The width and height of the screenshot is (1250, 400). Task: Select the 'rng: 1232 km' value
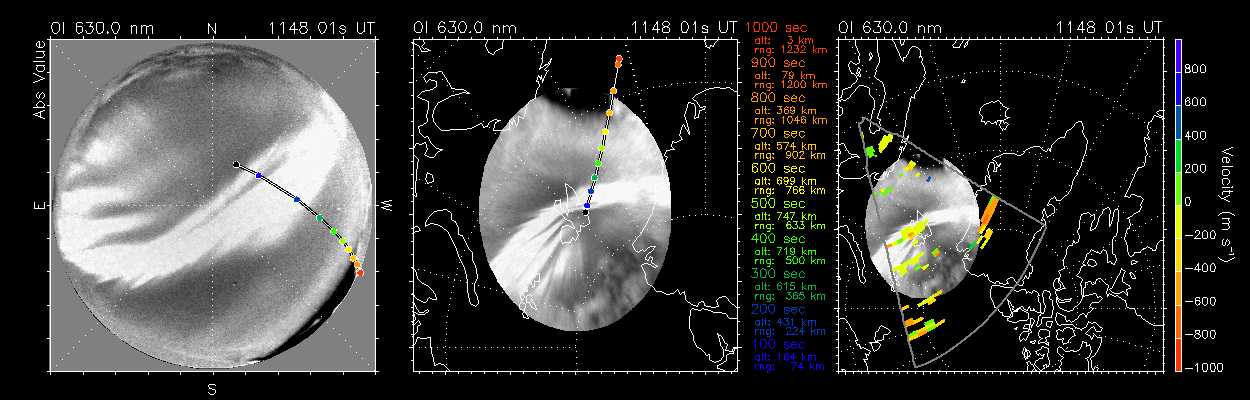point(791,50)
